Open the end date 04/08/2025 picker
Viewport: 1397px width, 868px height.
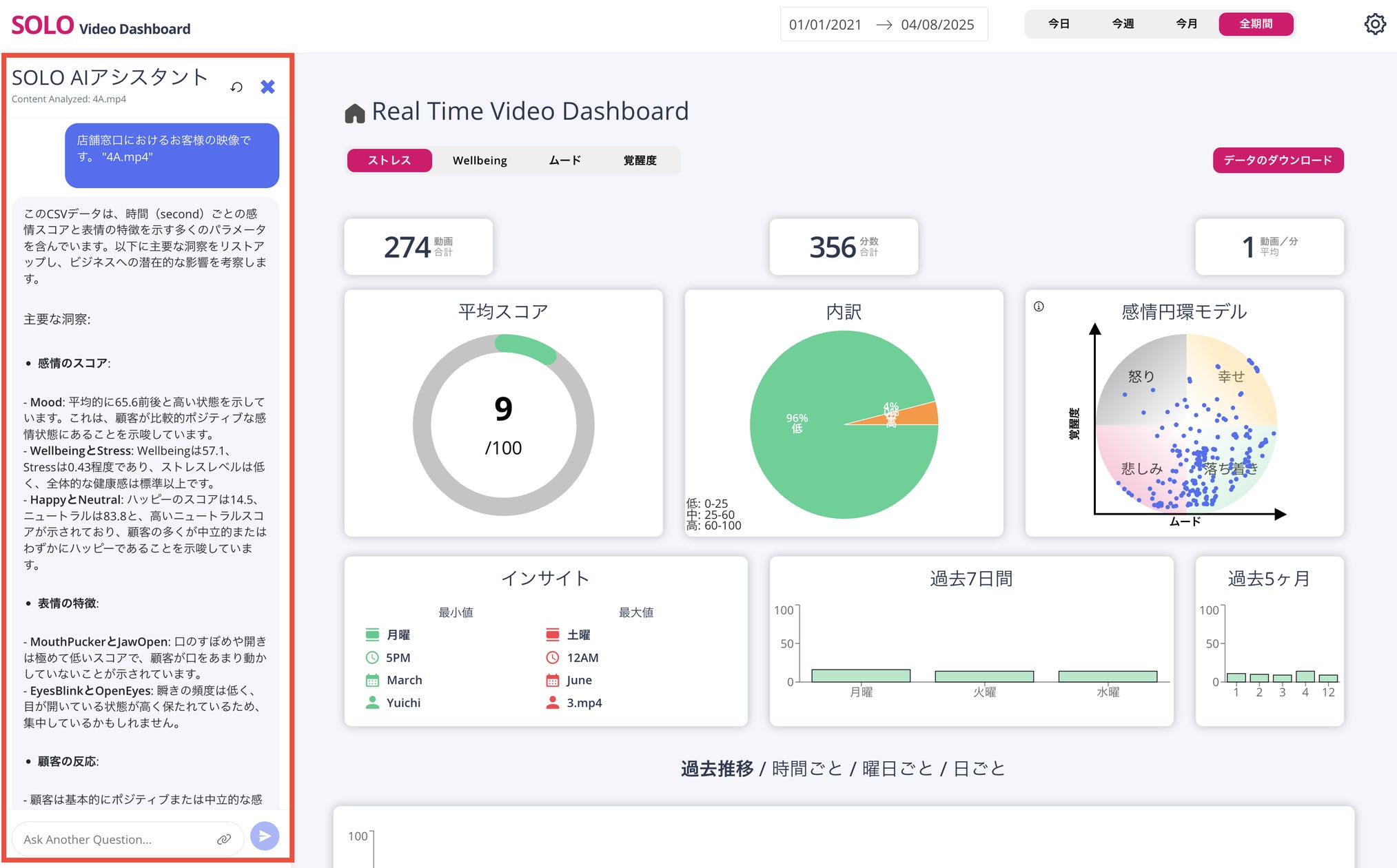937,25
